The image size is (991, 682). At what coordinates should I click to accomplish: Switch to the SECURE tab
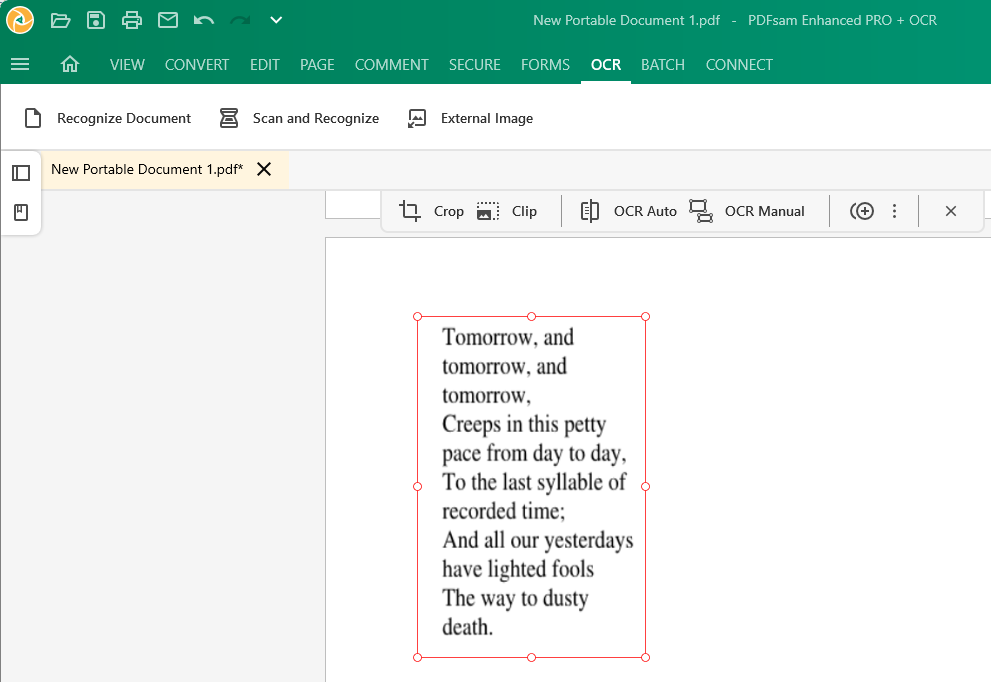click(475, 65)
